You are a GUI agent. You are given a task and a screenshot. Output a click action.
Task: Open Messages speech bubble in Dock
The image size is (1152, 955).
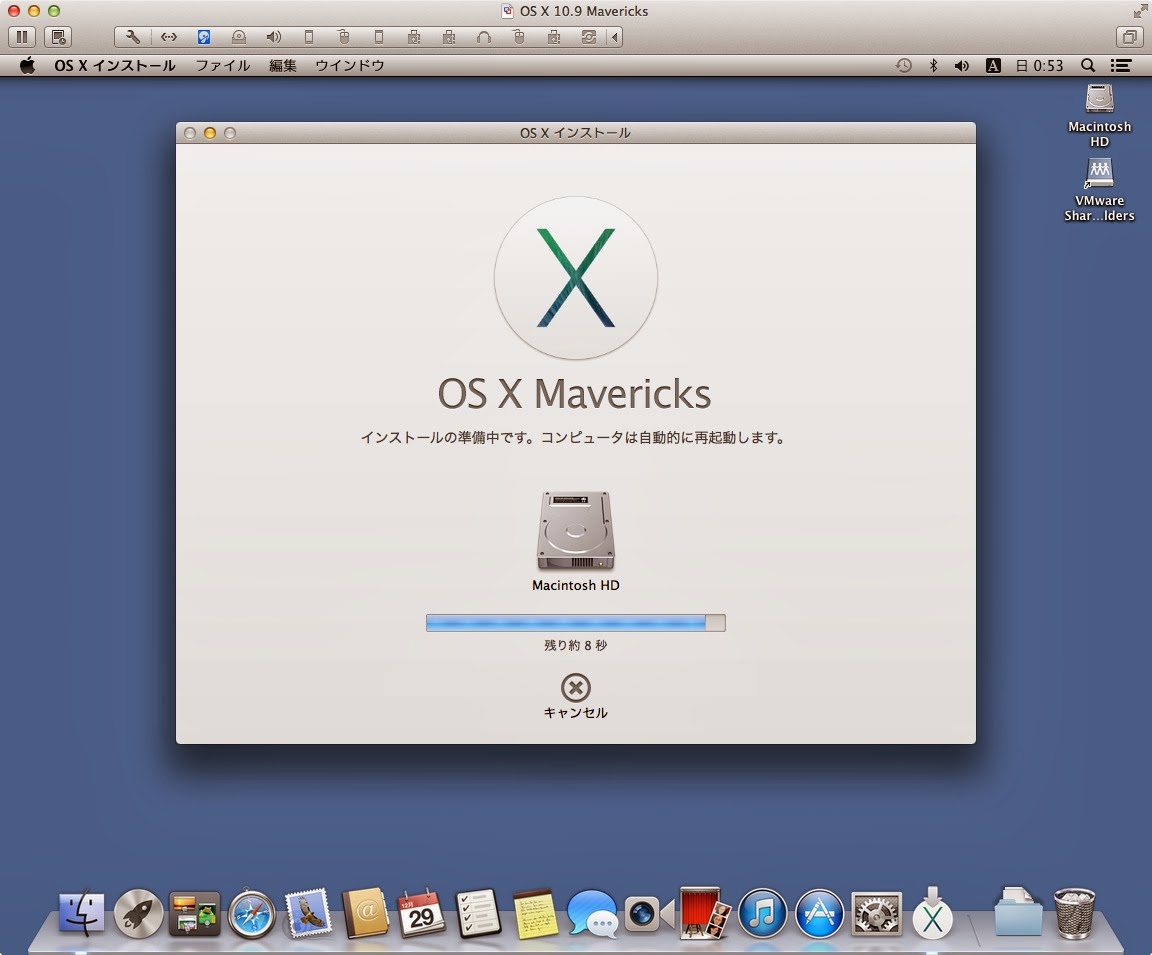(x=592, y=913)
